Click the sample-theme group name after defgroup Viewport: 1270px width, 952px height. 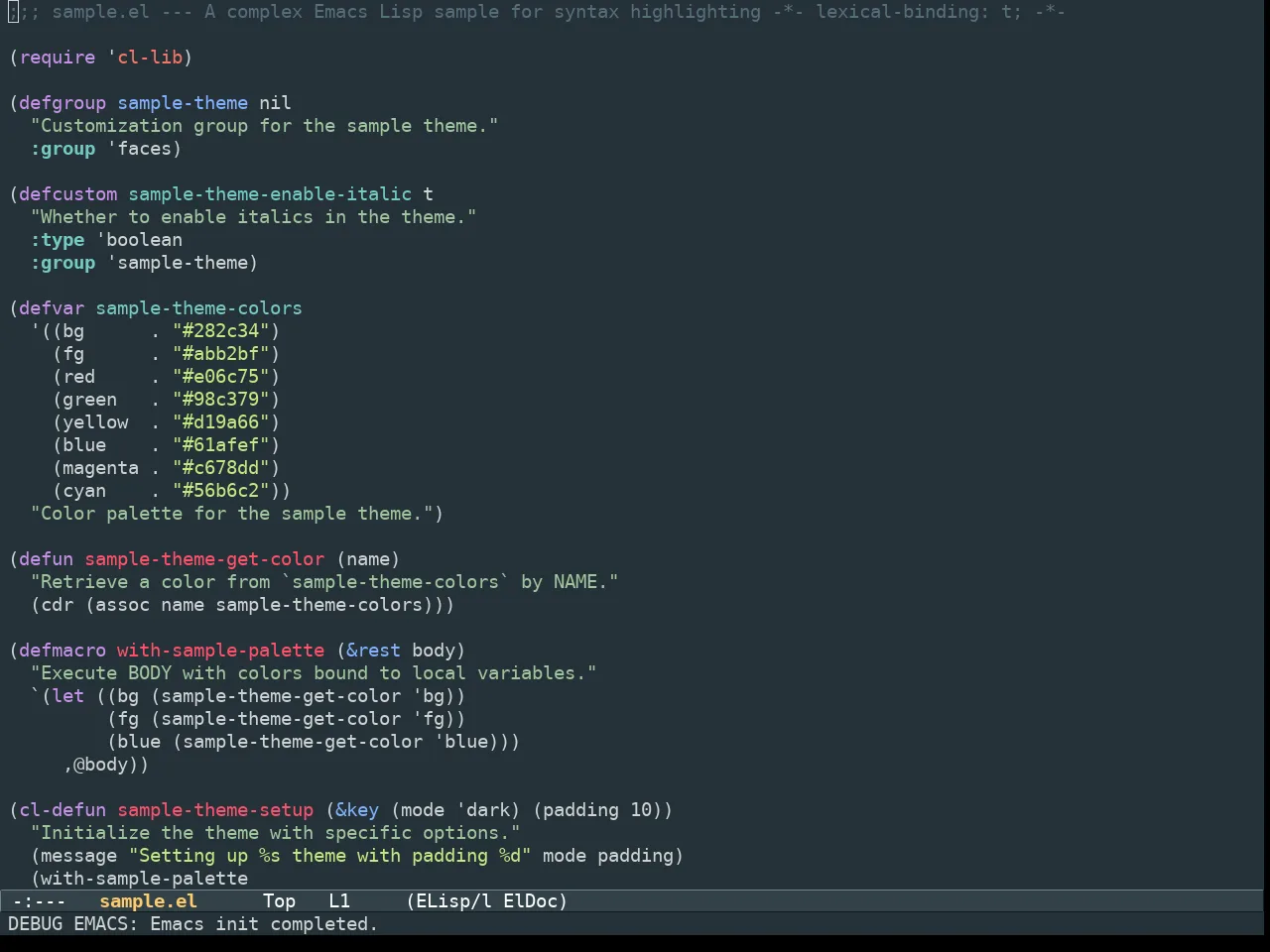(183, 103)
